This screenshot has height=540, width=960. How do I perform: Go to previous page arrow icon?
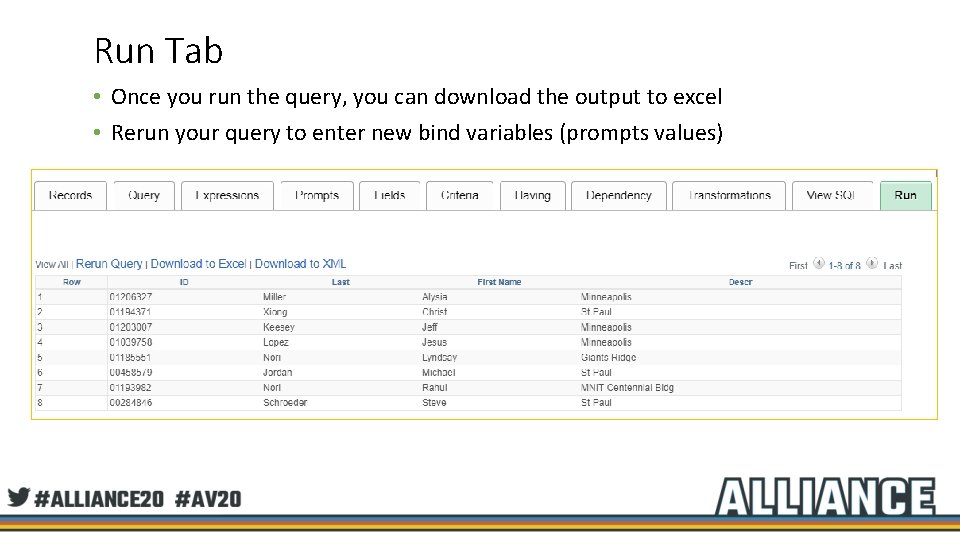pos(819,263)
